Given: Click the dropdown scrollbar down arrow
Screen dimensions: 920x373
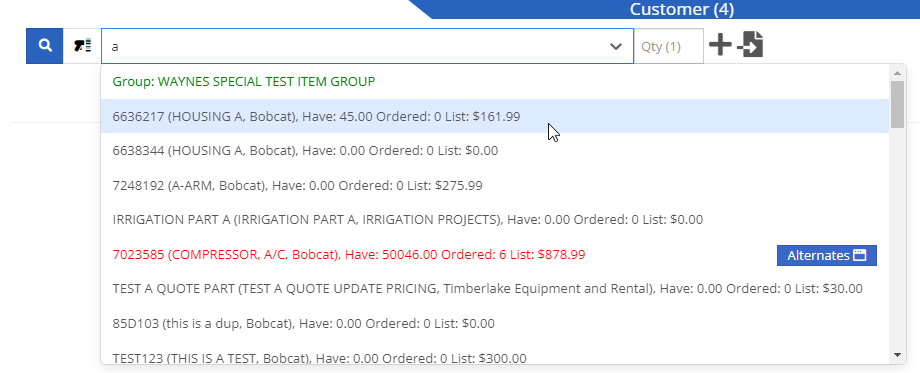Looking at the screenshot, I should pos(897,354).
